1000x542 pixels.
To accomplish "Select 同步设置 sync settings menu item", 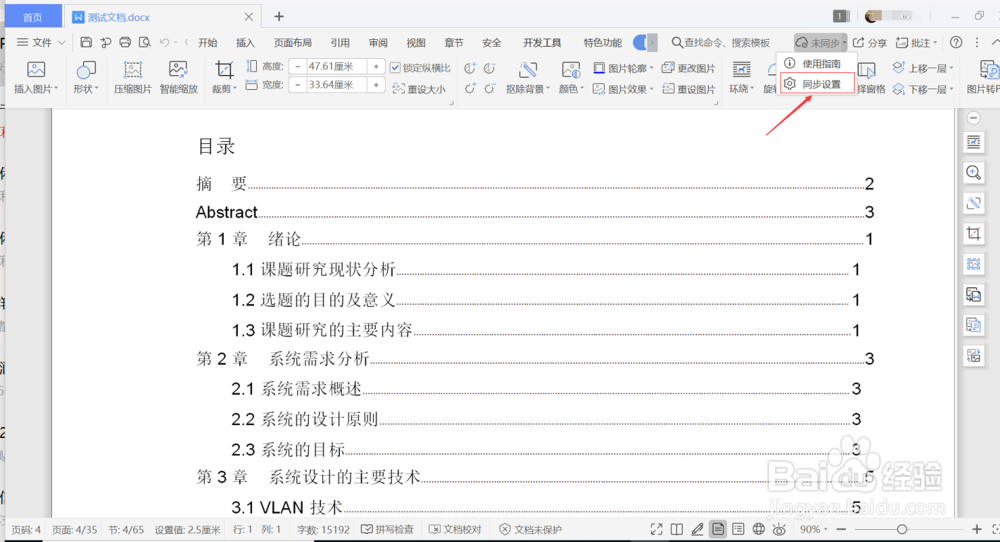I will point(817,84).
